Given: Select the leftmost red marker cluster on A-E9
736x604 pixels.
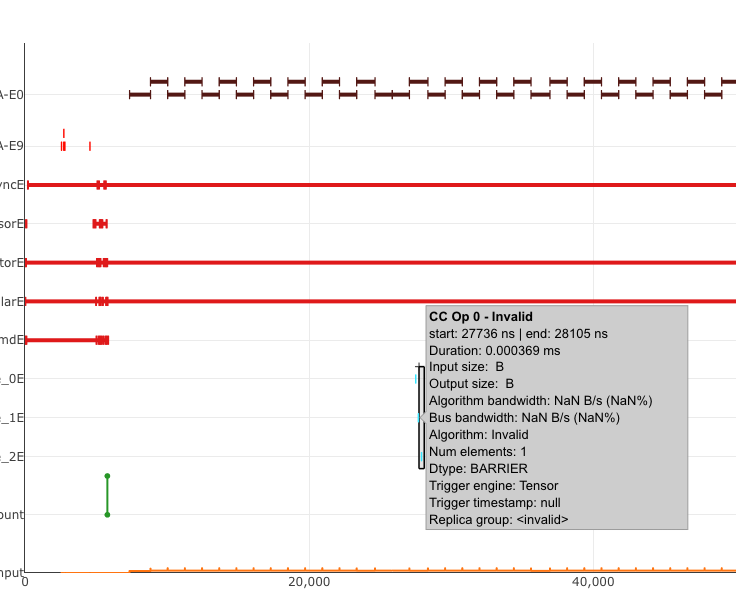Looking at the screenshot, I should (x=63, y=146).
